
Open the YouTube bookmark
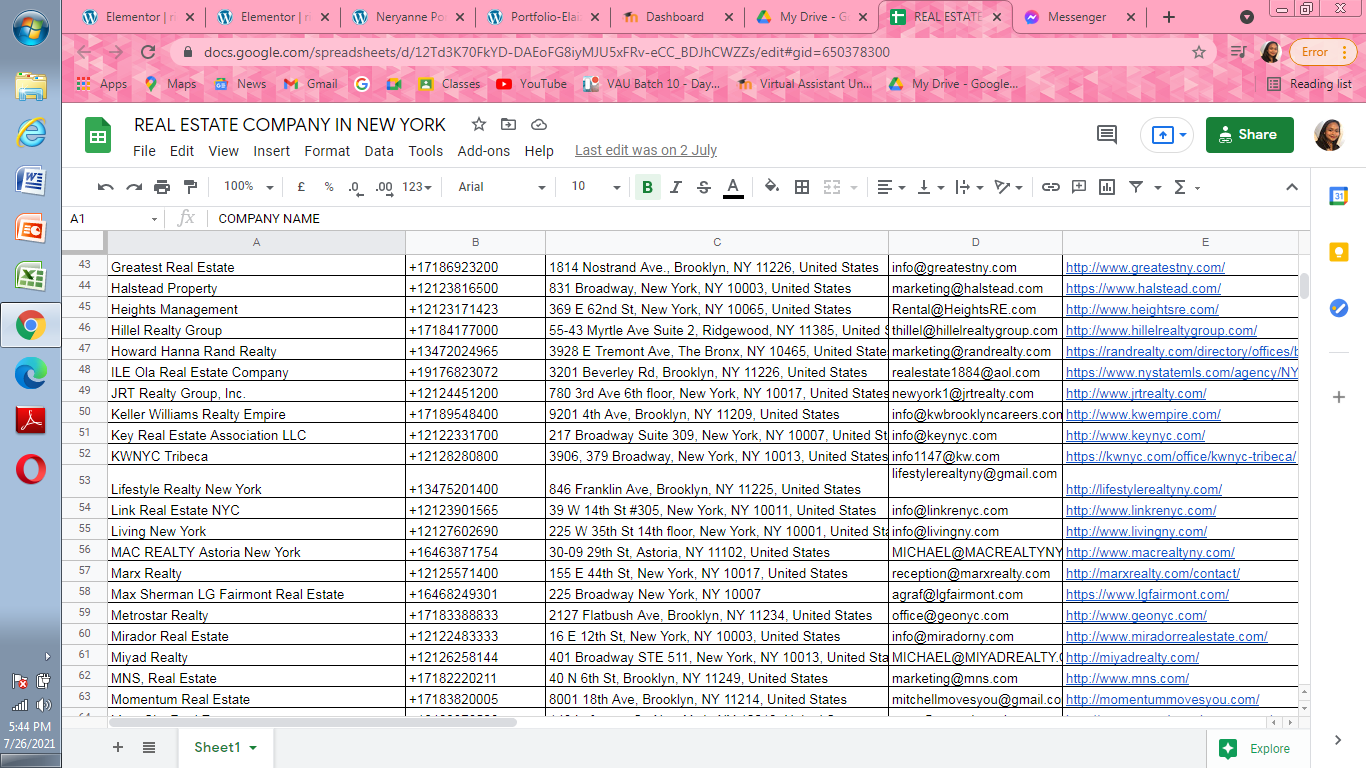pyautogui.click(x=532, y=84)
